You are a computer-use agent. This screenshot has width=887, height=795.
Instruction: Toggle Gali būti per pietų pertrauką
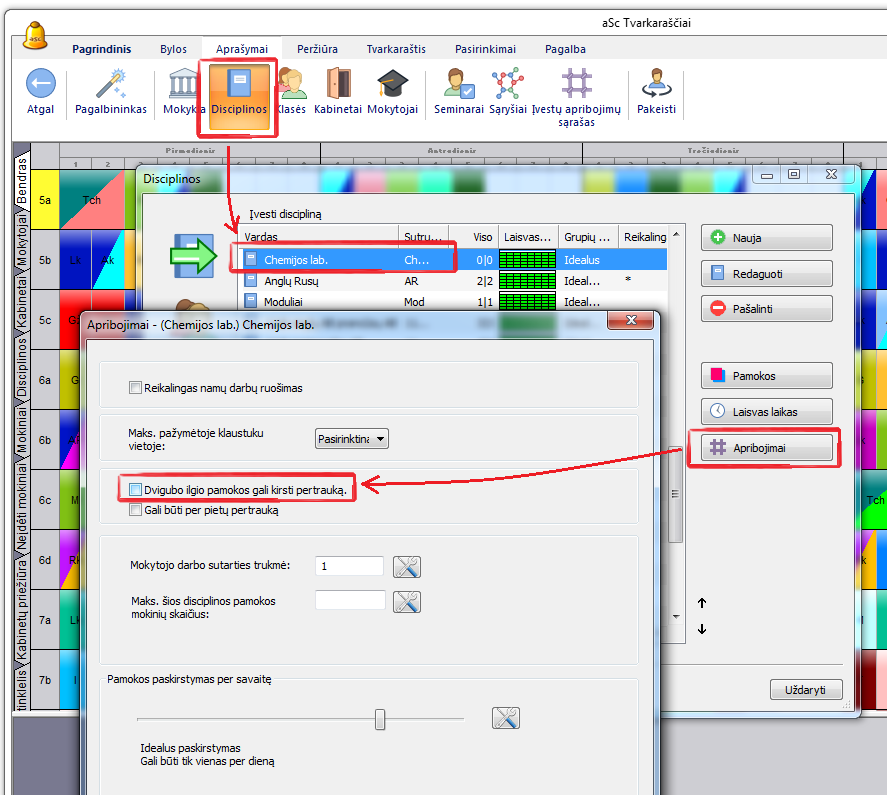coord(136,510)
